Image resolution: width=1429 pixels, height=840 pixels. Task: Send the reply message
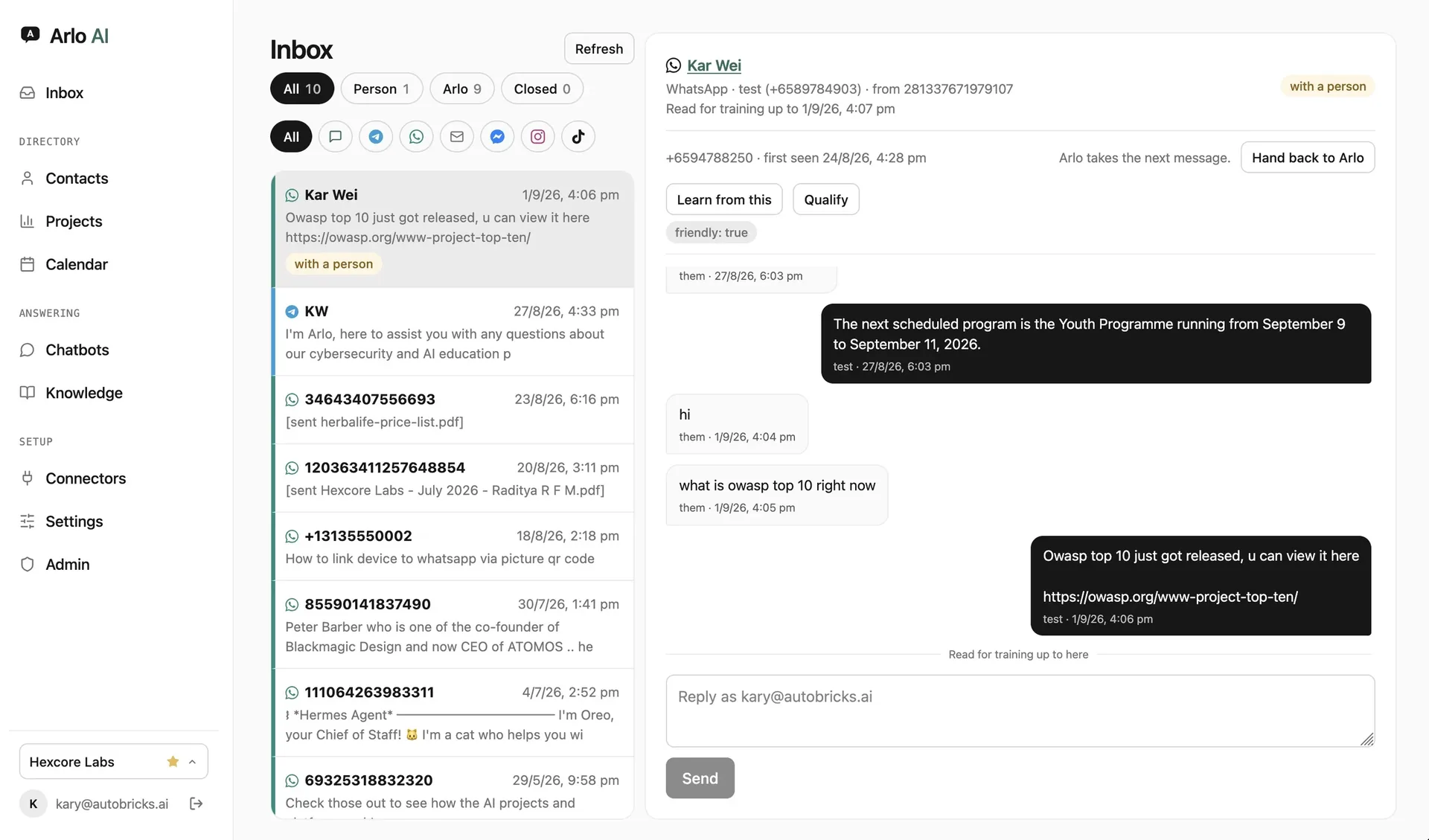(x=700, y=778)
